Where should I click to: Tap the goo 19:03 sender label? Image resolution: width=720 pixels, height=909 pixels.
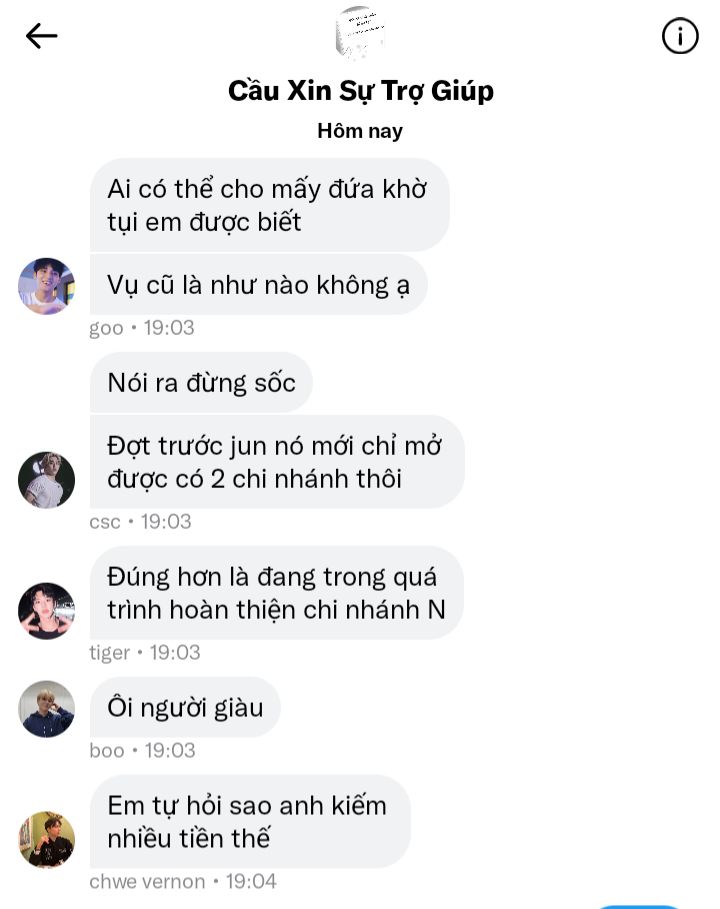click(x=141, y=328)
